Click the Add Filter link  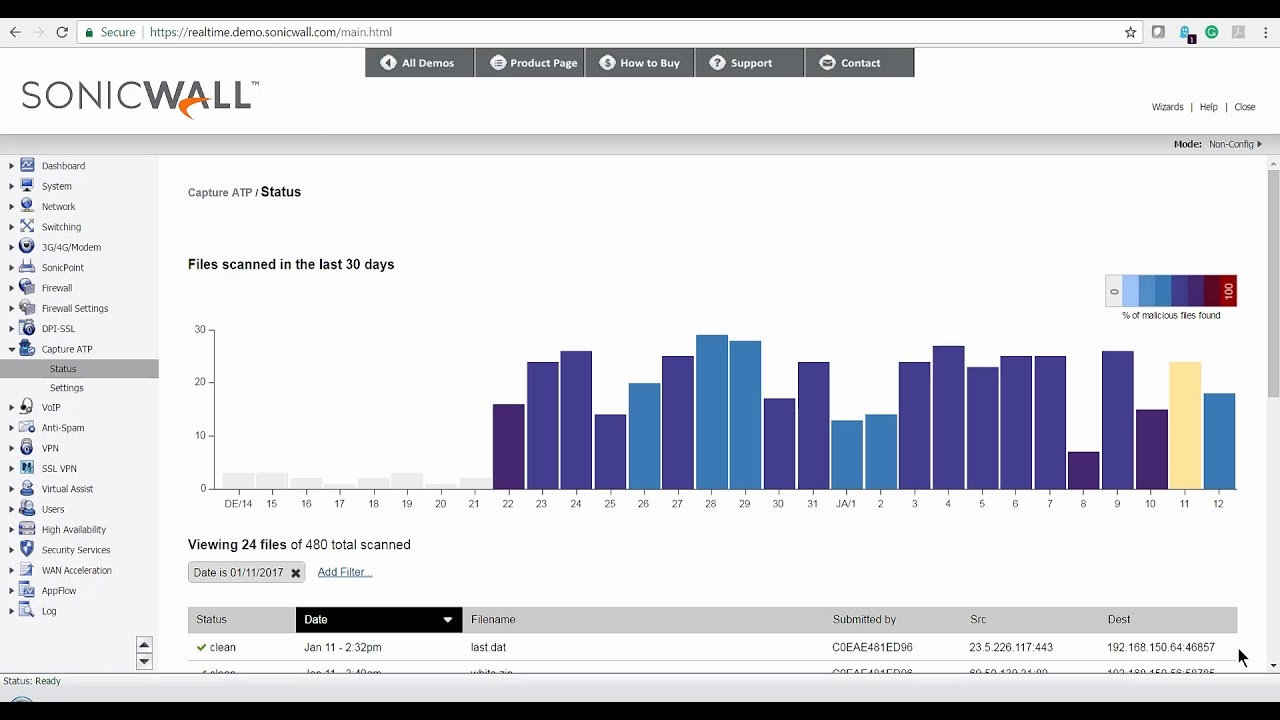pos(345,572)
